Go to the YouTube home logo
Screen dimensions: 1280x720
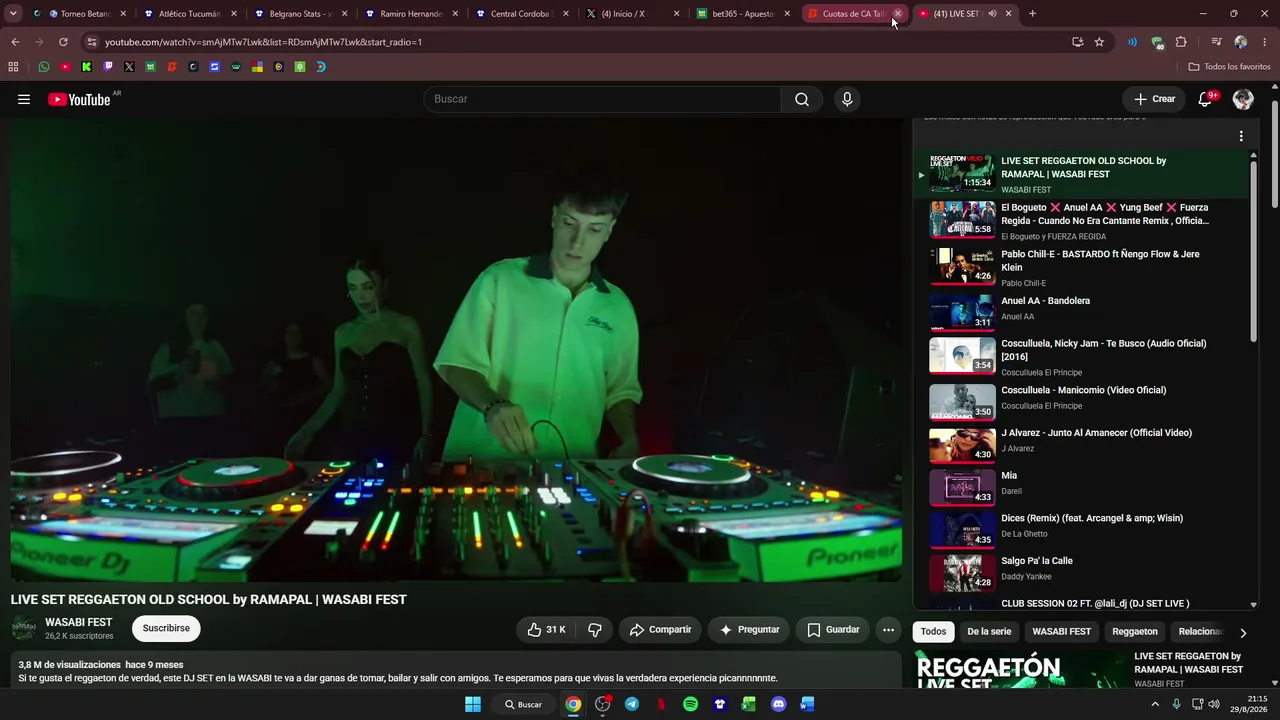point(79,99)
